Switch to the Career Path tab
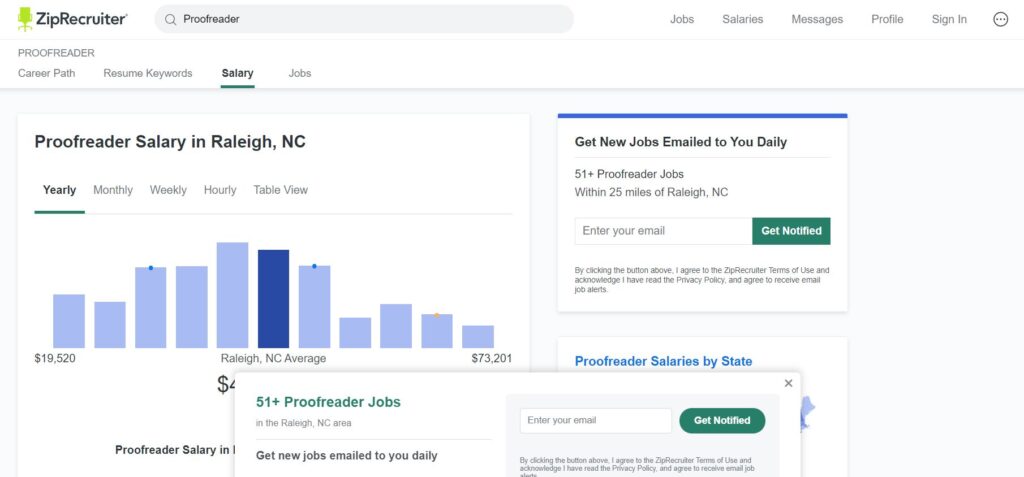This screenshot has height=477, width=1024. point(46,73)
